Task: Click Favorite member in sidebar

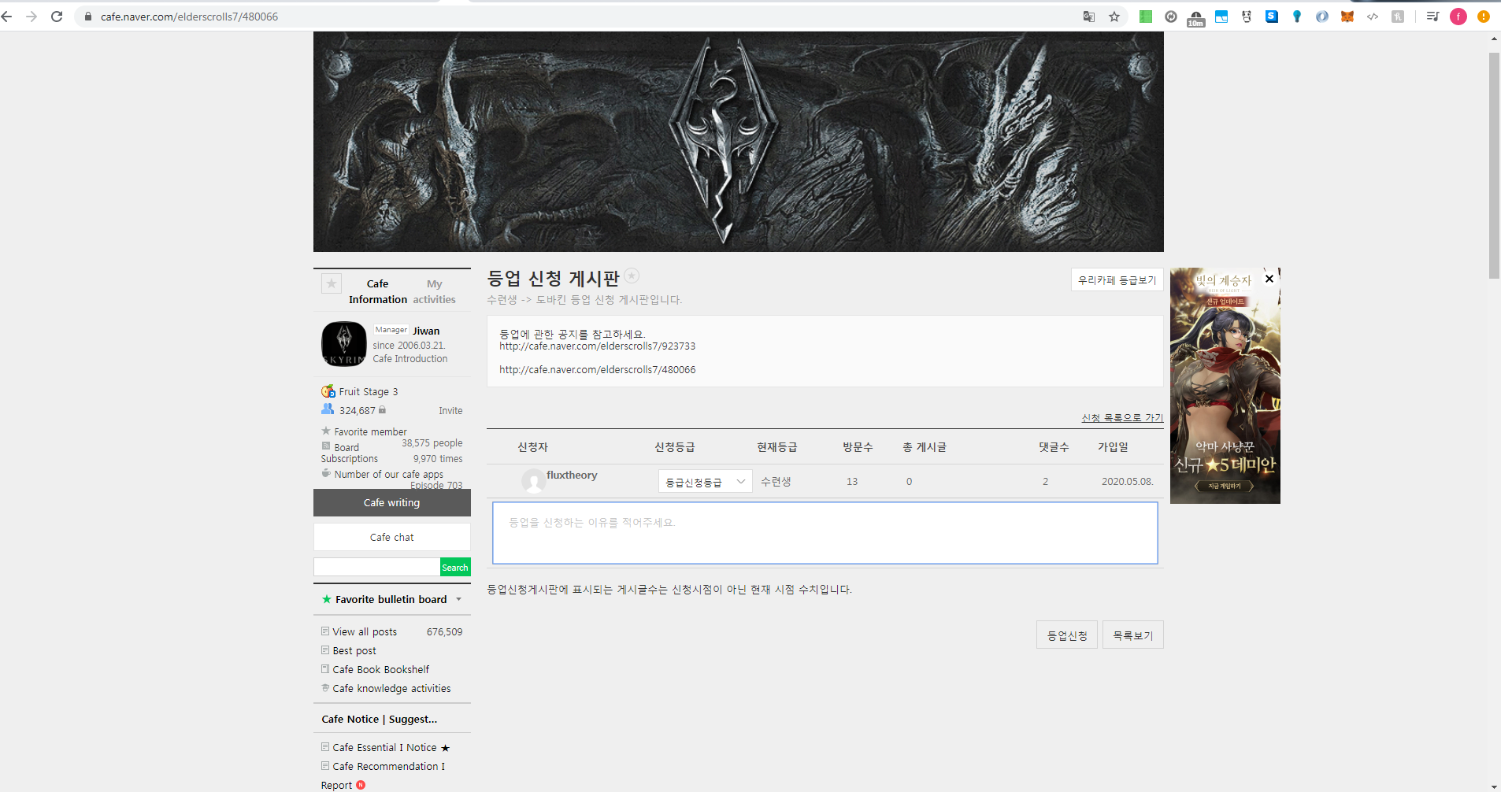Action: pos(371,432)
